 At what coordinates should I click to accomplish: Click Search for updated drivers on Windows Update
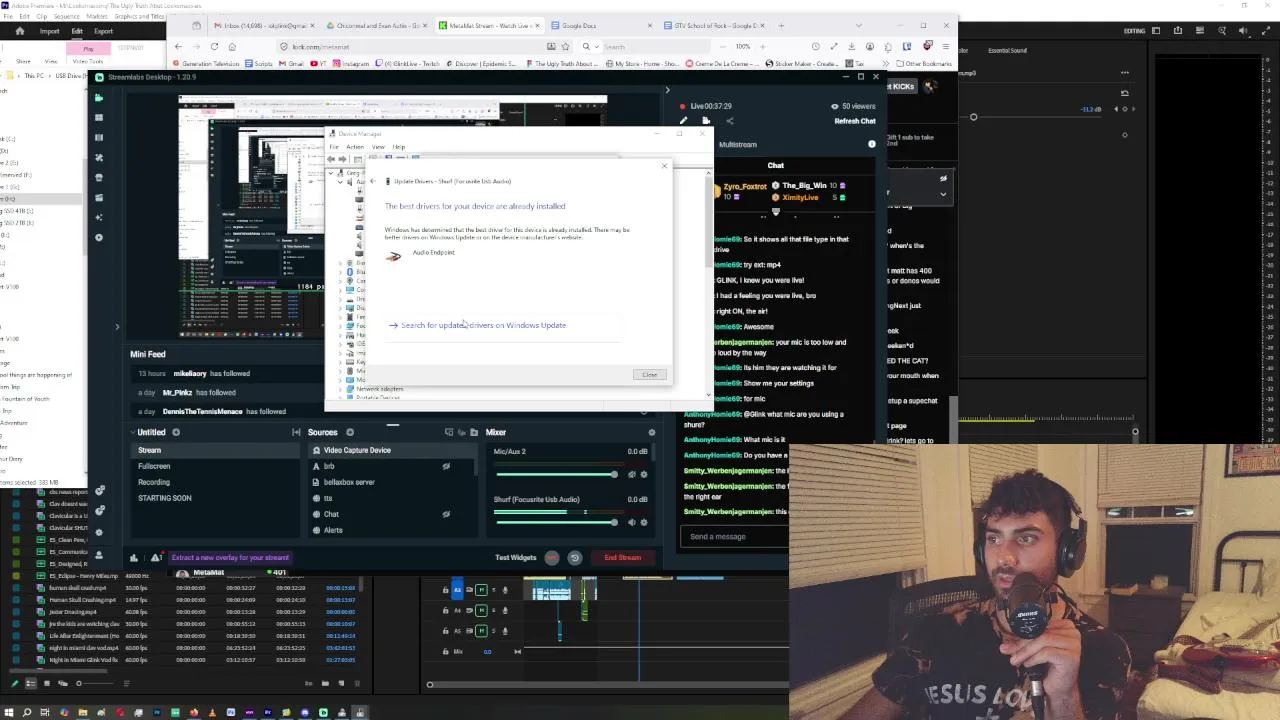483,325
